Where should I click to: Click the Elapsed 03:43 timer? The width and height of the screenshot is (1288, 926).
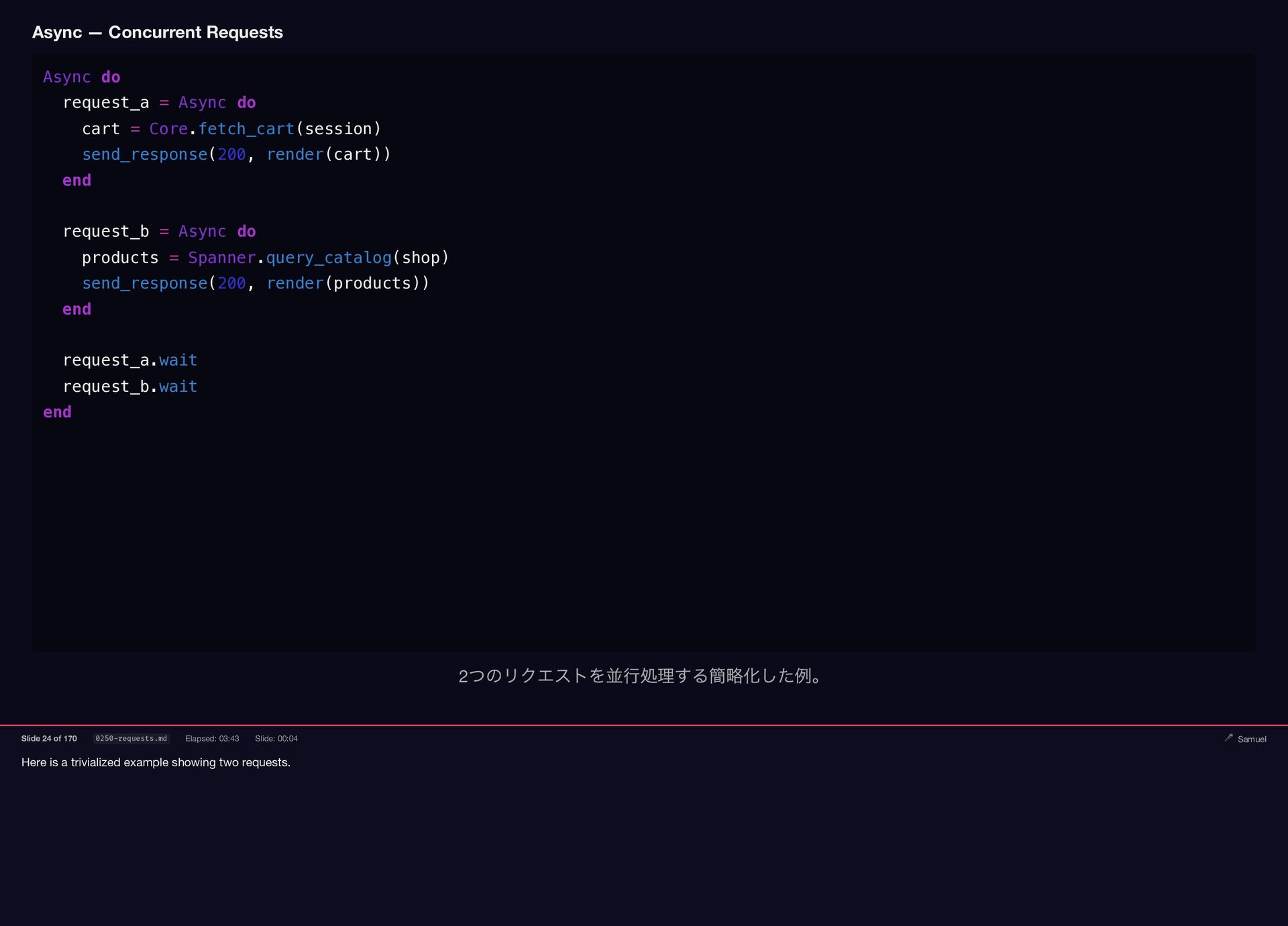click(212, 738)
